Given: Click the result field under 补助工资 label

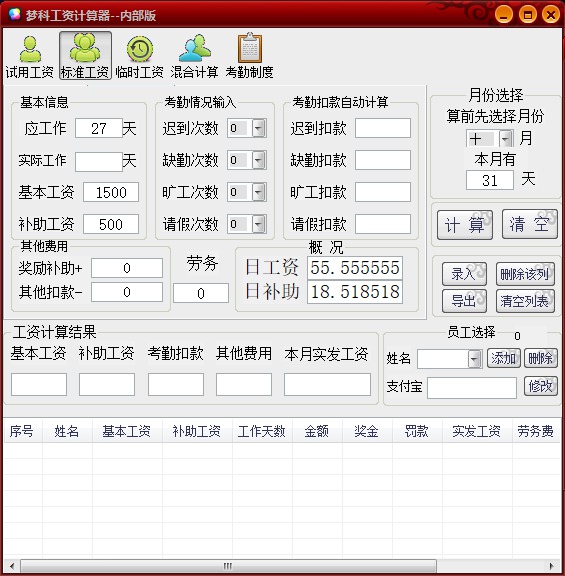Looking at the screenshot, I should click(107, 385).
